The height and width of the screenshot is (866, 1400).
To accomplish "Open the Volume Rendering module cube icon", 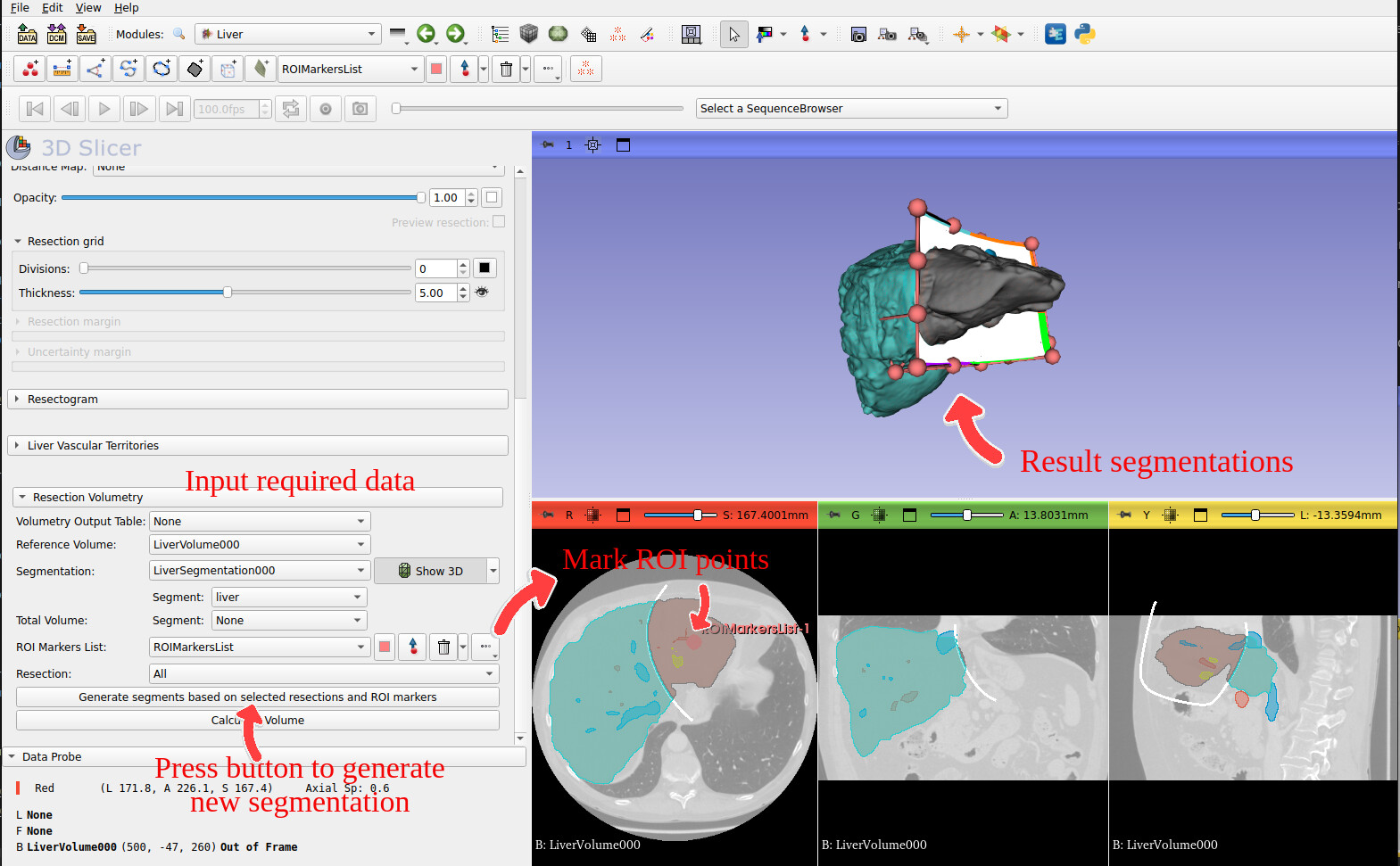I will click(529, 34).
